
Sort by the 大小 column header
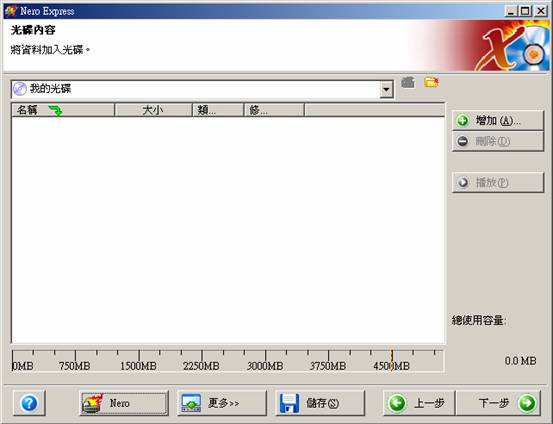pos(153,110)
